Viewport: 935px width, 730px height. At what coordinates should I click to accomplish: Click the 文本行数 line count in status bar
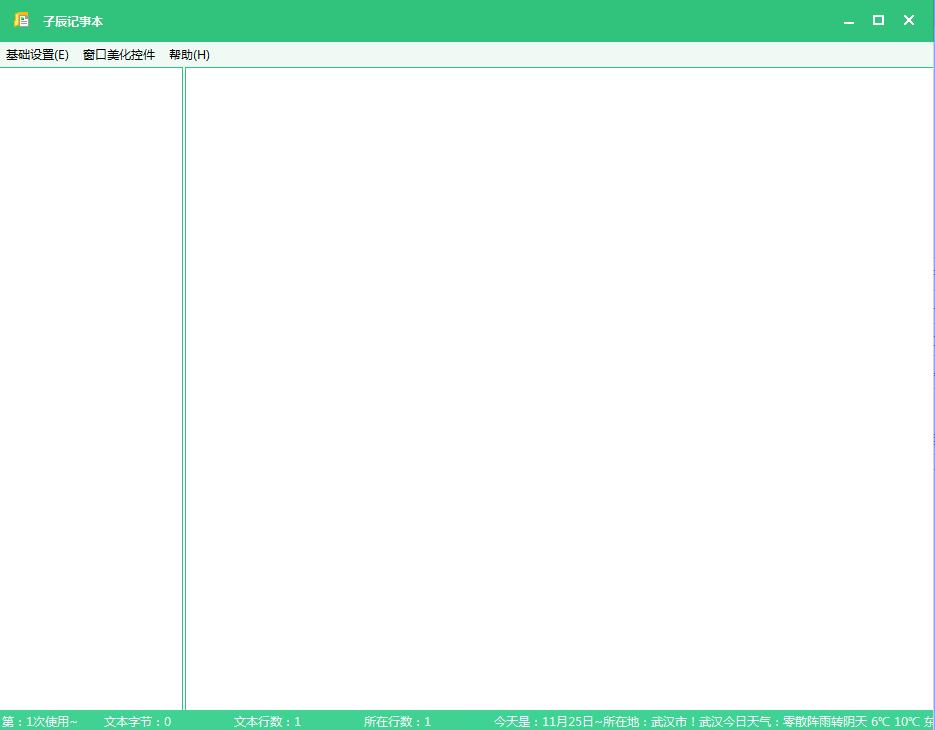click(267, 721)
